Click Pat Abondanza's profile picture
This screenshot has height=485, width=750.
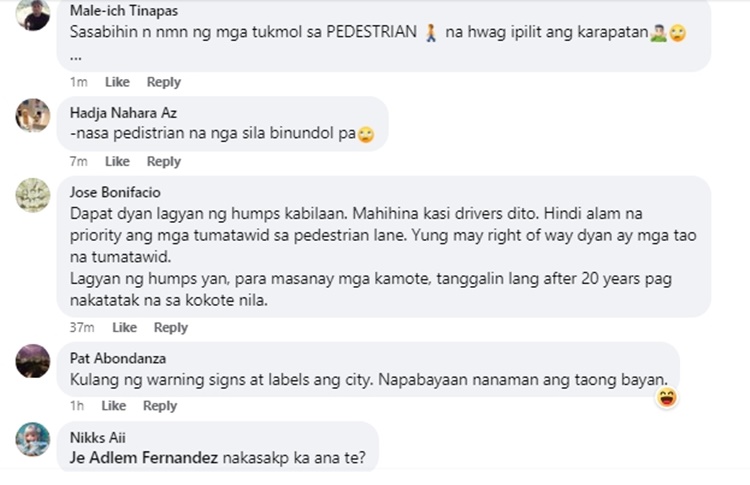(x=32, y=360)
